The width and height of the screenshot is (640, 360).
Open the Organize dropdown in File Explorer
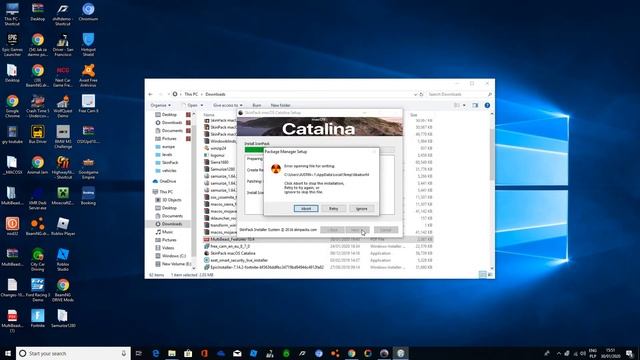(160, 105)
